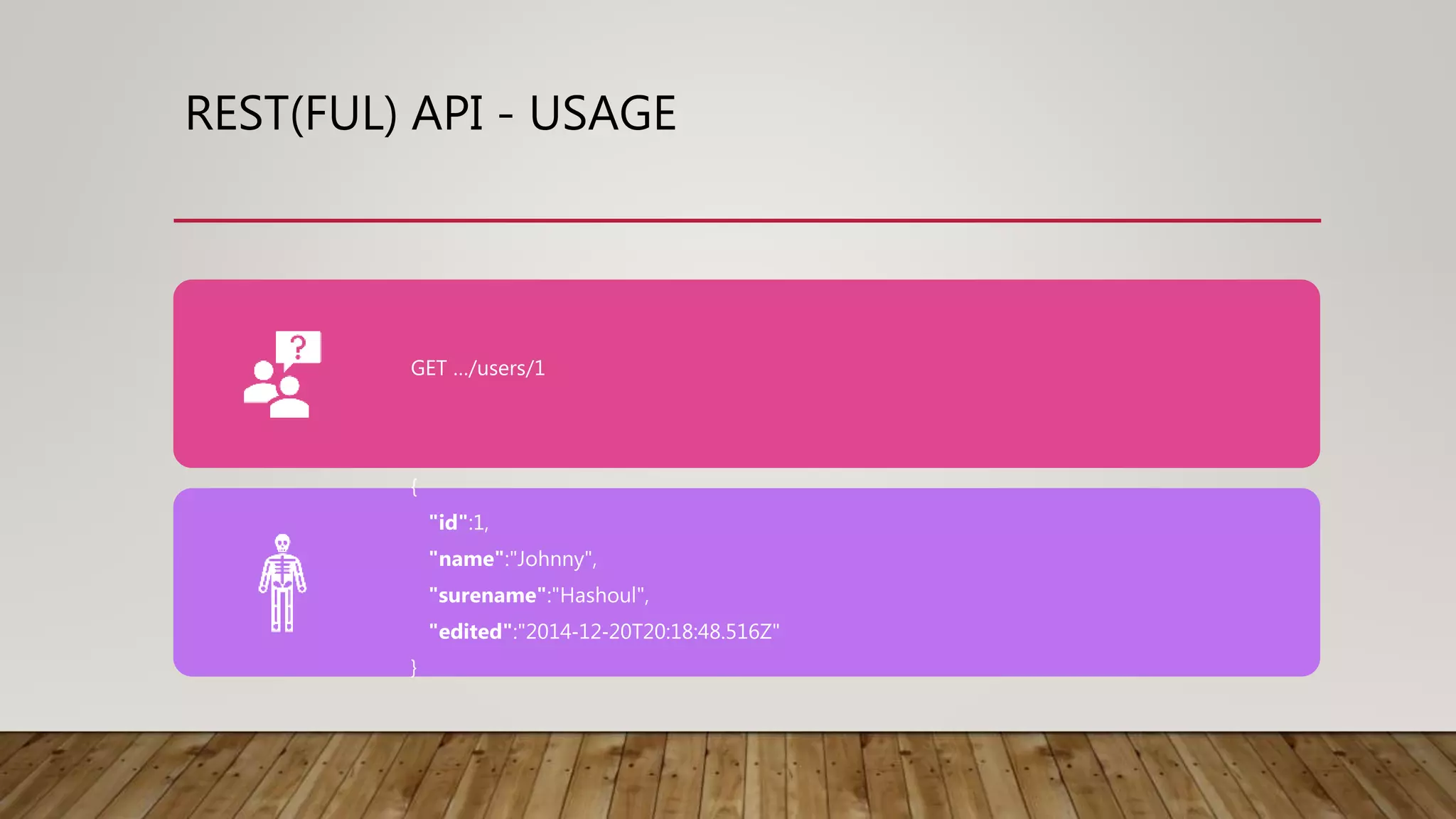Click the "name":"Johnny", line
The height and width of the screenshot is (819, 1456).
tap(513, 559)
